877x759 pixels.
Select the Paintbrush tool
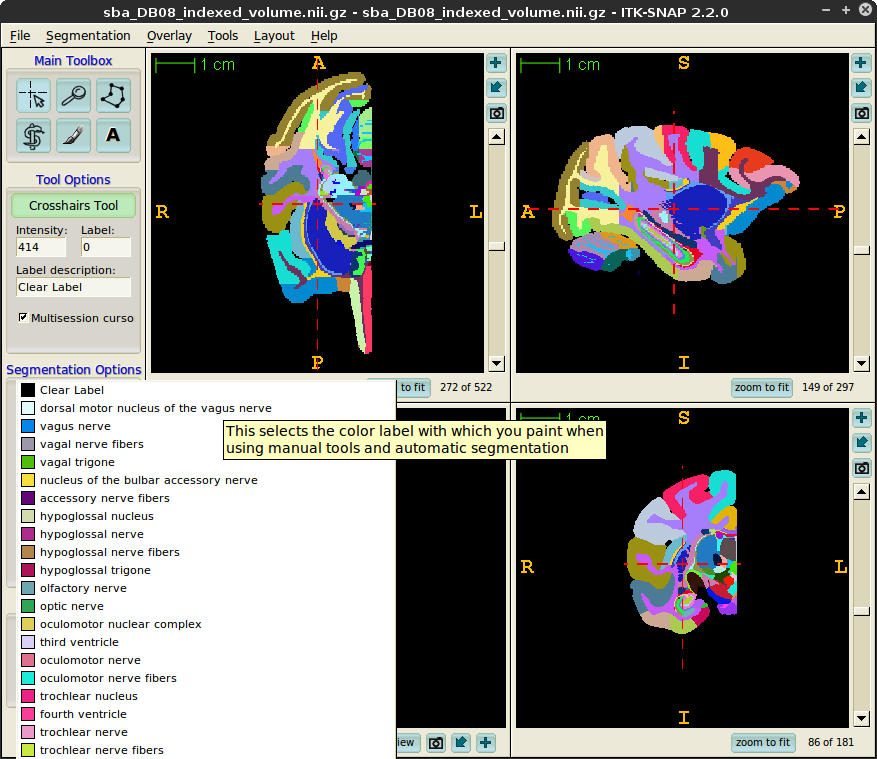[x=73, y=134]
